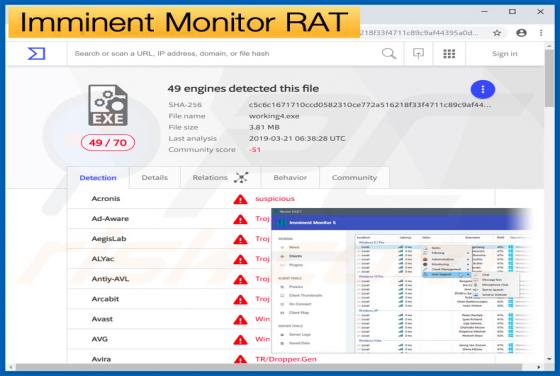Screen dimensions: 560x376
Task: Switch to the Details tab
Action: coord(155,177)
